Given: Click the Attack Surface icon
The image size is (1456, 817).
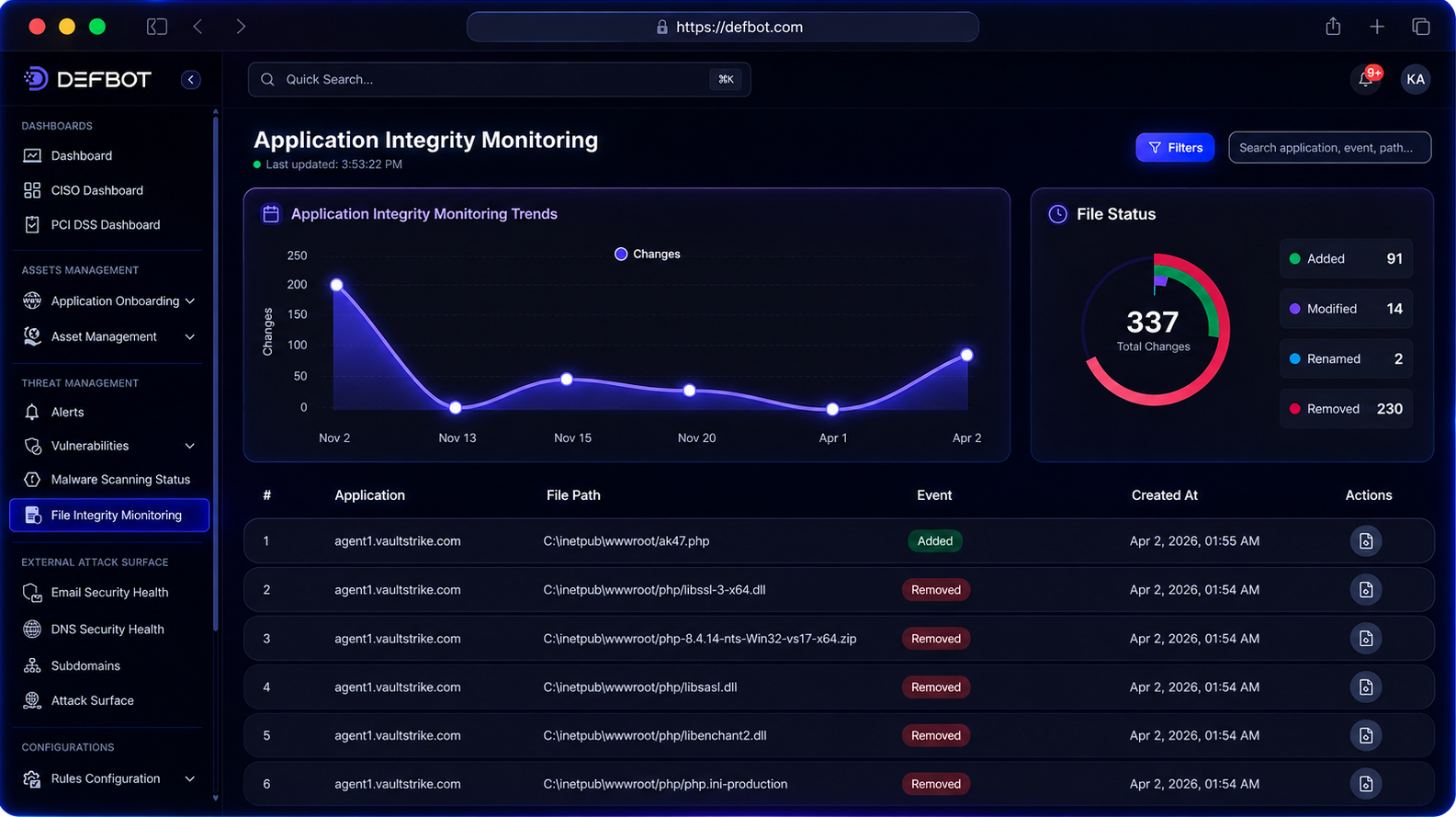Looking at the screenshot, I should point(32,700).
